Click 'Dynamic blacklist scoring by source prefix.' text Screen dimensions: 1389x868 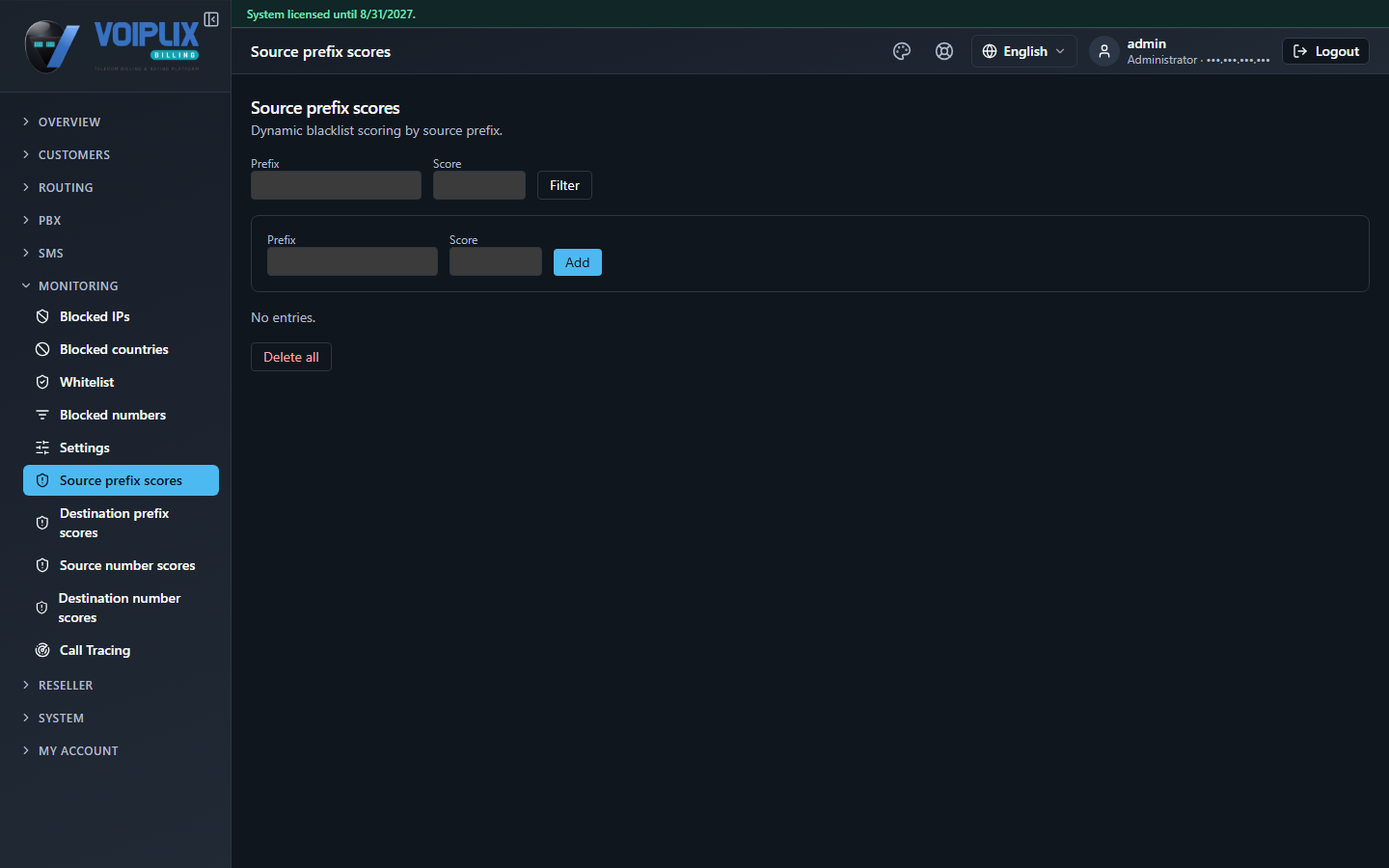pos(376,130)
